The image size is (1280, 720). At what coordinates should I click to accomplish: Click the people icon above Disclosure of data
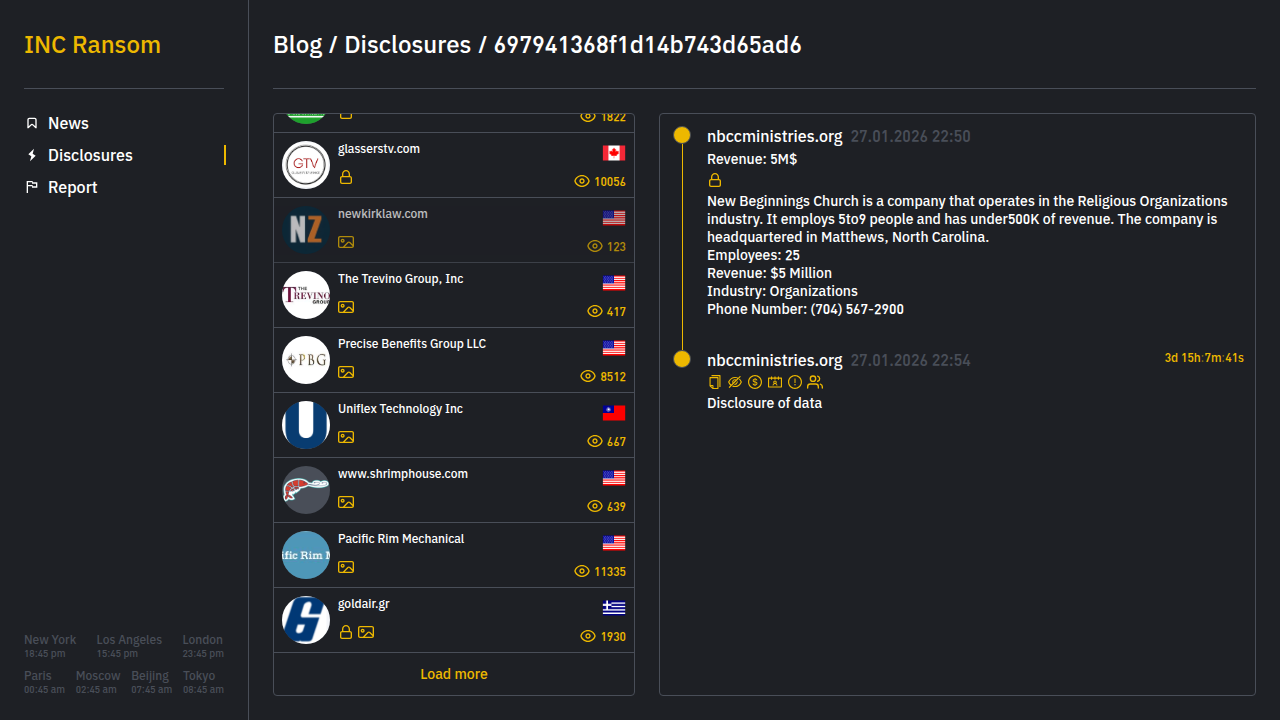coord(815,382)
